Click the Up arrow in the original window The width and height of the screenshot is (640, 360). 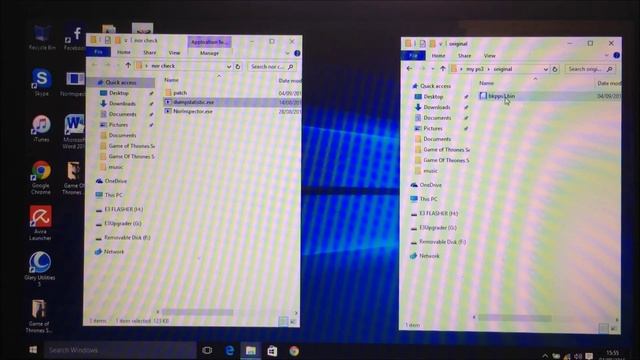443,69
